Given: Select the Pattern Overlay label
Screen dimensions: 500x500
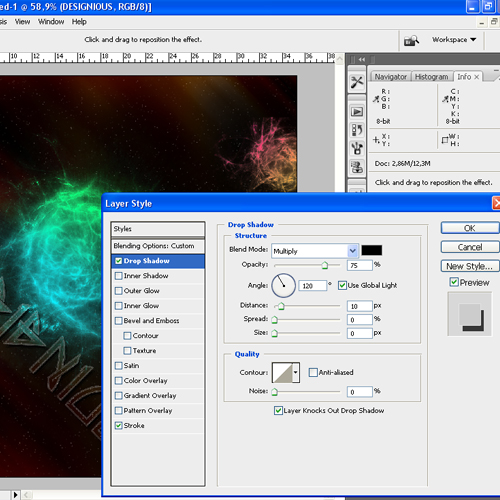Looking at the screenshot, I should tap(148, 411).
